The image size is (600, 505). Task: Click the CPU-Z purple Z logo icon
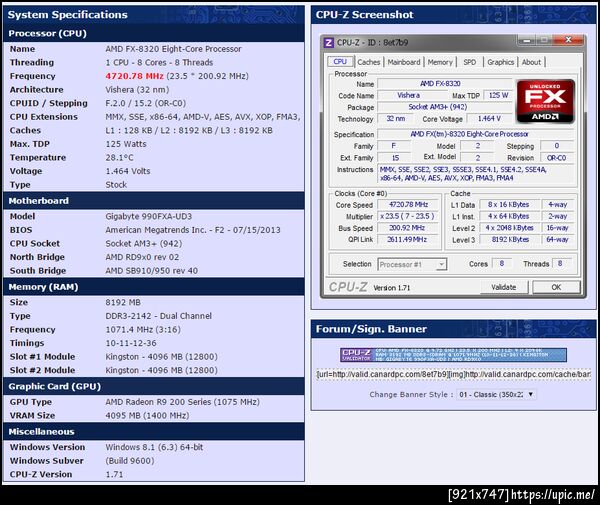[x=328, y=42]
